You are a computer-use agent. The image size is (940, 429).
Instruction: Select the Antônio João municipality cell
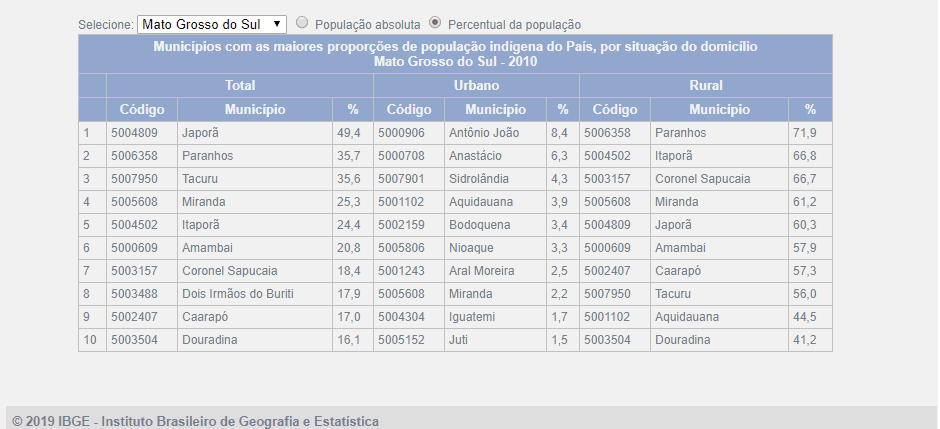coord(486,133)
